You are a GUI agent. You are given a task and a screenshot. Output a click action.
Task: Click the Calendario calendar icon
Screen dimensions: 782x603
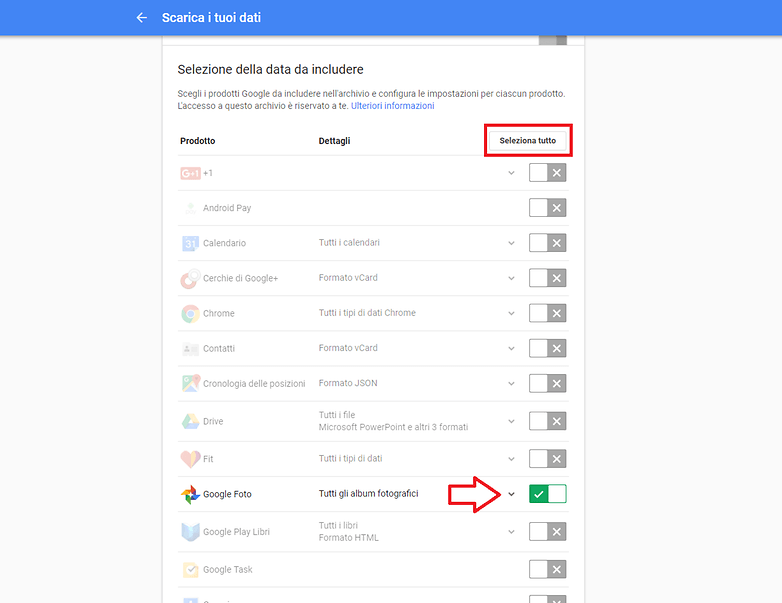[190, 243]
